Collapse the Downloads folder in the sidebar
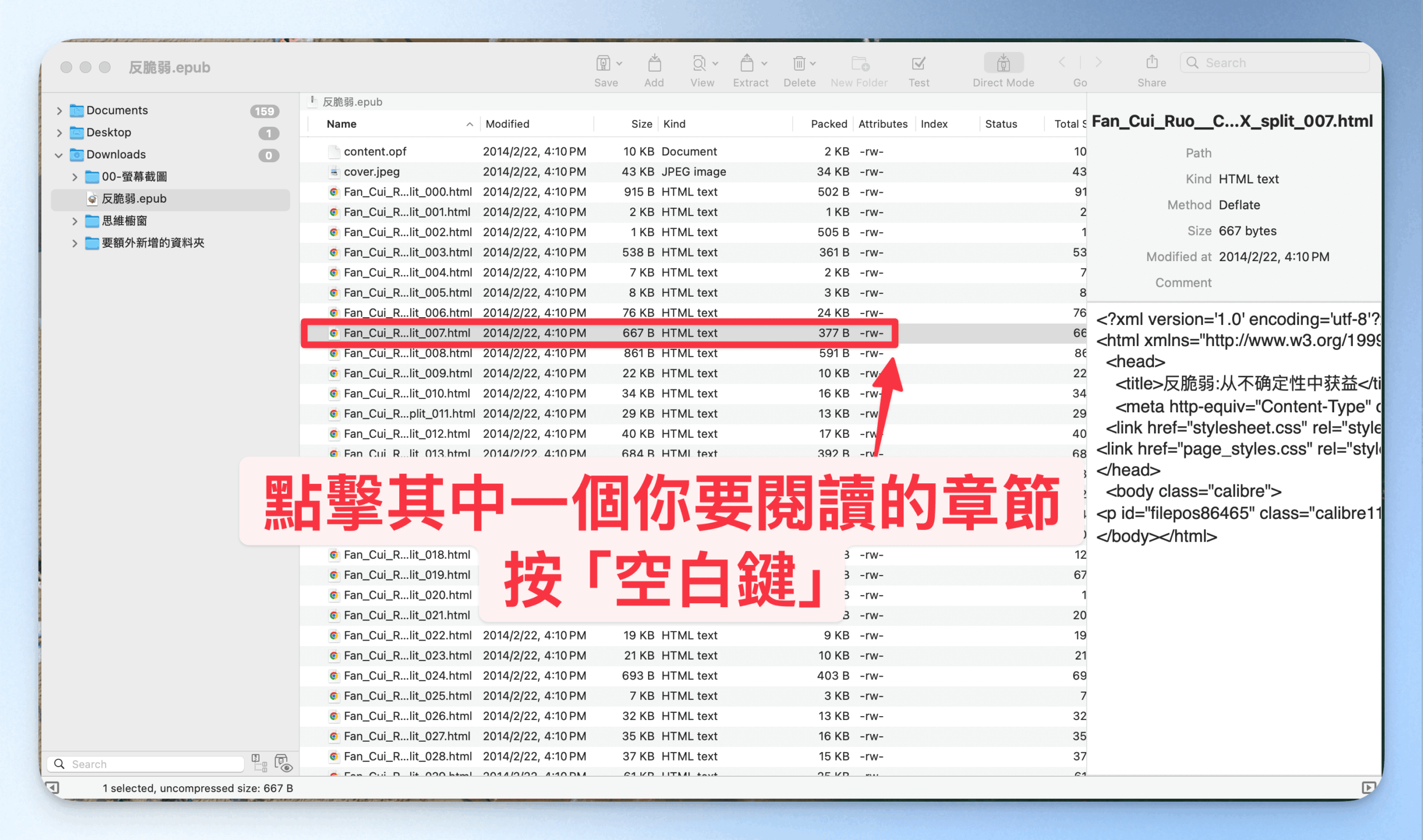The image size is (1423, 840). (59, 155)
